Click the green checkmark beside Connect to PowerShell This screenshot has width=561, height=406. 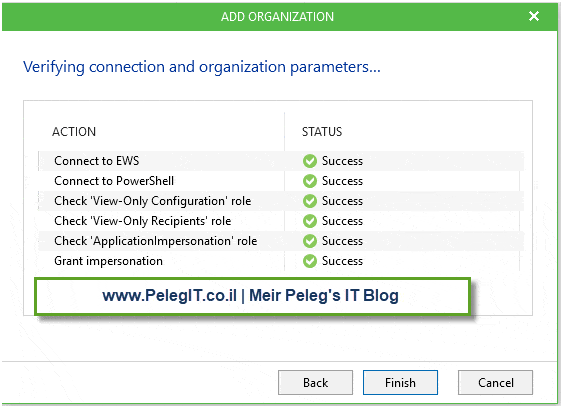tap(310, 181)
